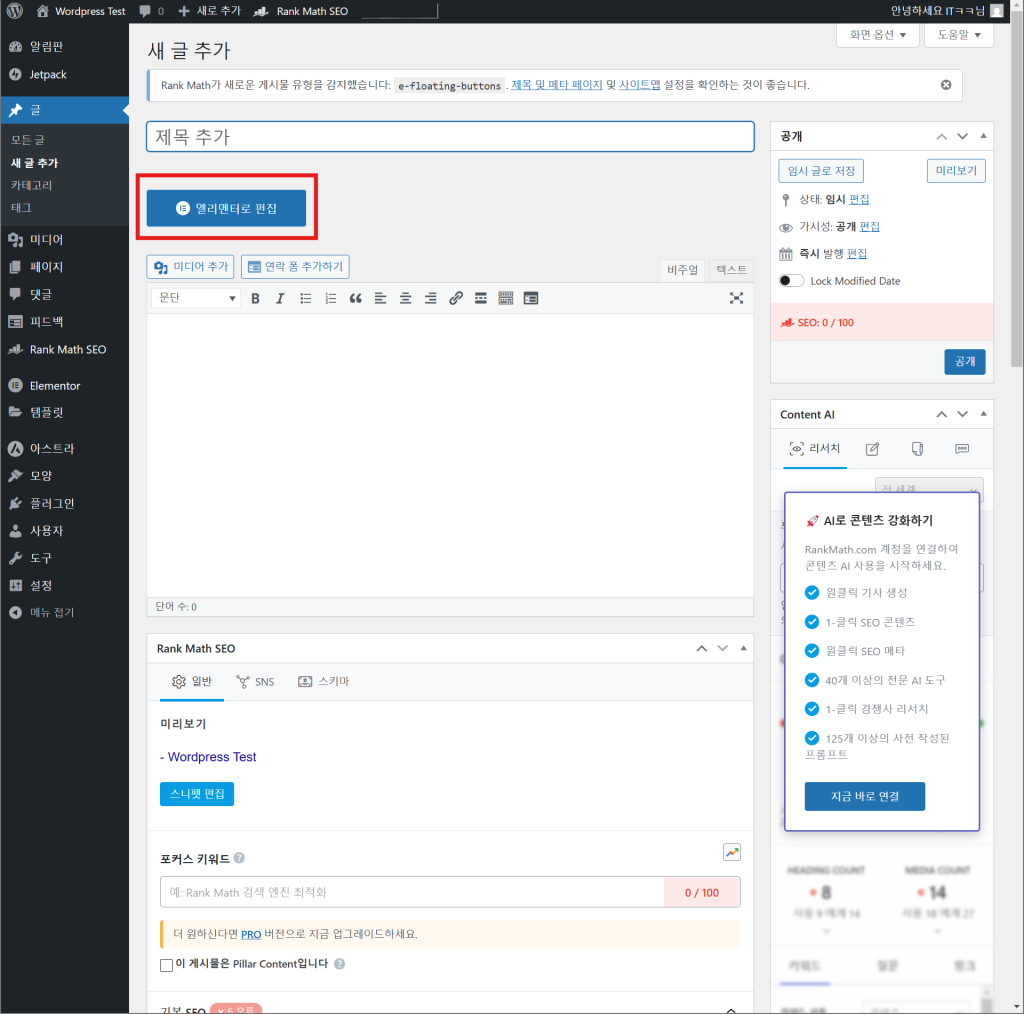The height and width of the screenshot is (1014, 1024).
Task: Click the help icon next to Pillar Content
Action: (x=340, y=964)
